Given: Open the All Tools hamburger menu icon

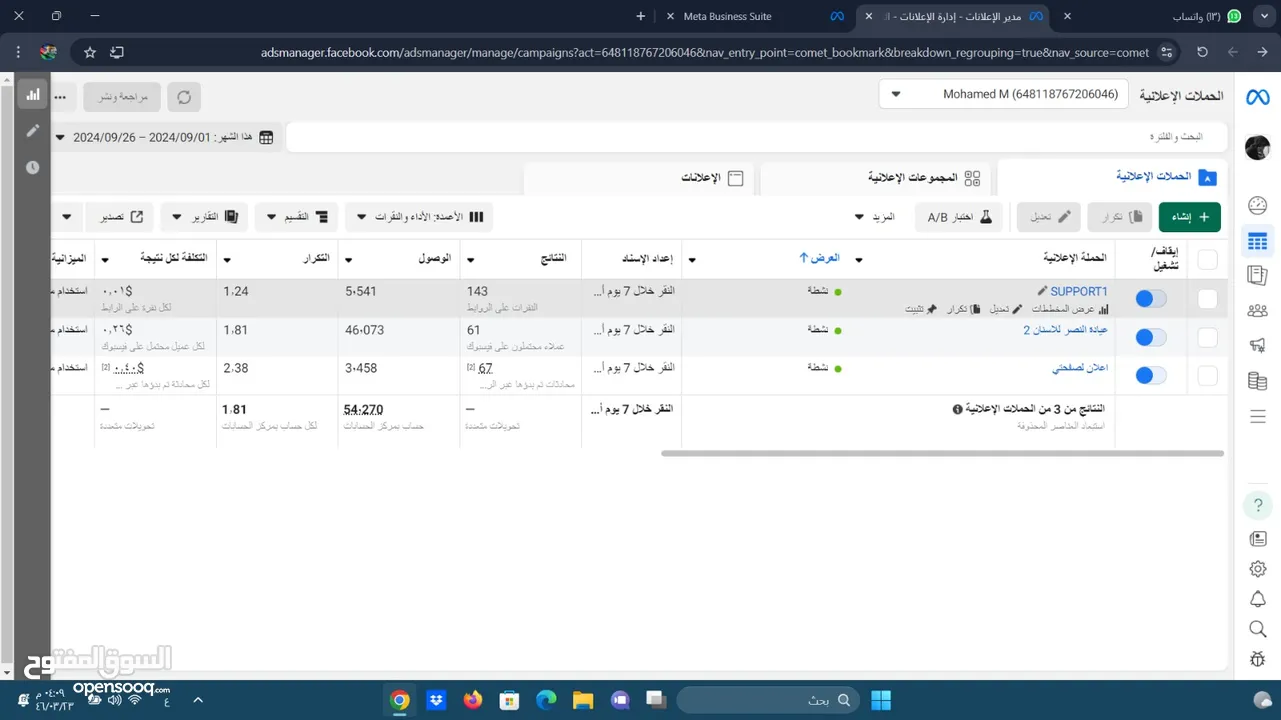Looking at the screenshot, I should point(1257,416).
